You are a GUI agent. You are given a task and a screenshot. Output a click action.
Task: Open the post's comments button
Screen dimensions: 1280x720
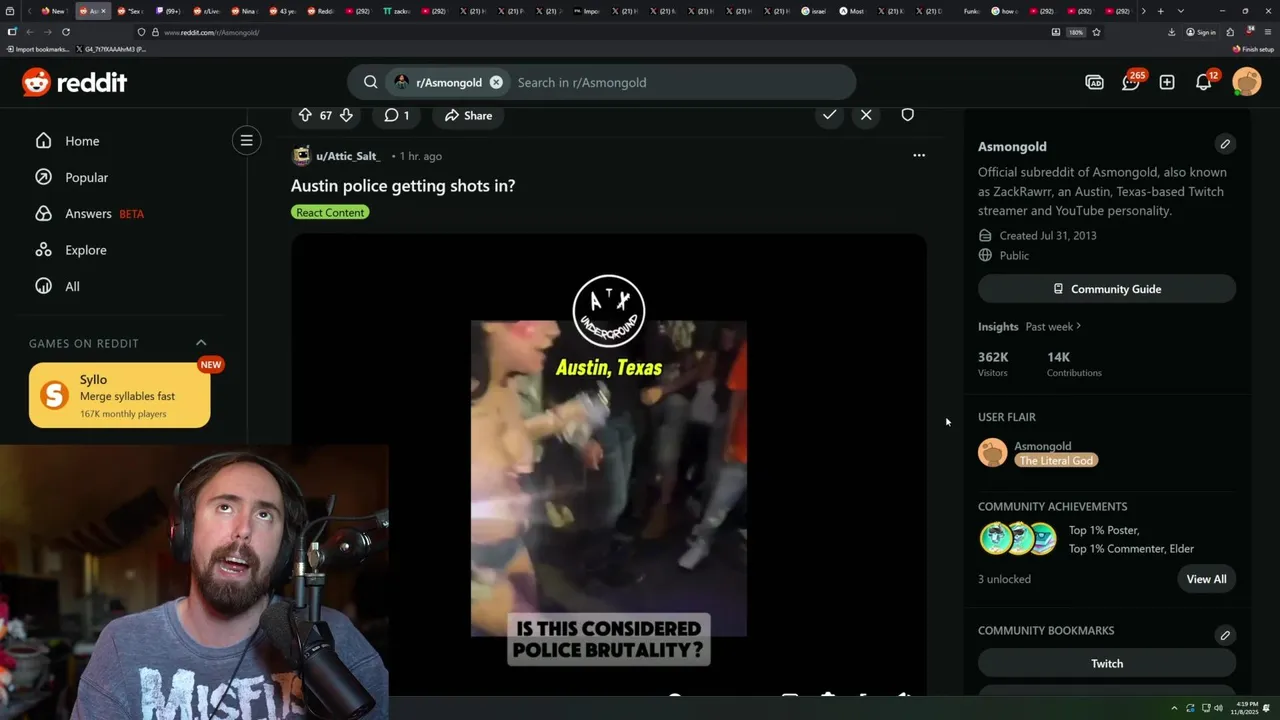click(397, 115)
